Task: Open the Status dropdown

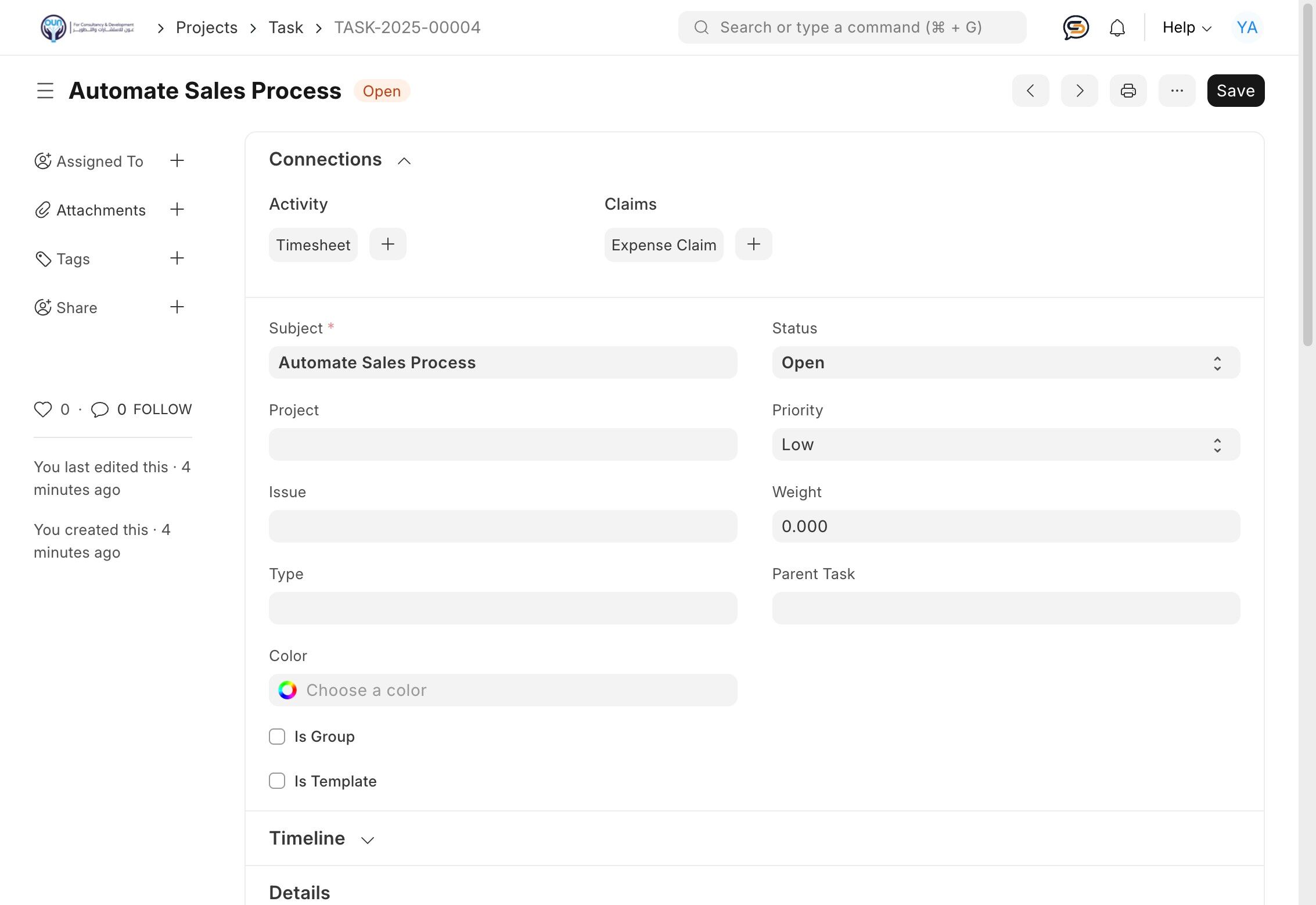Action: pyautogui.click(x=1005, y=363)
